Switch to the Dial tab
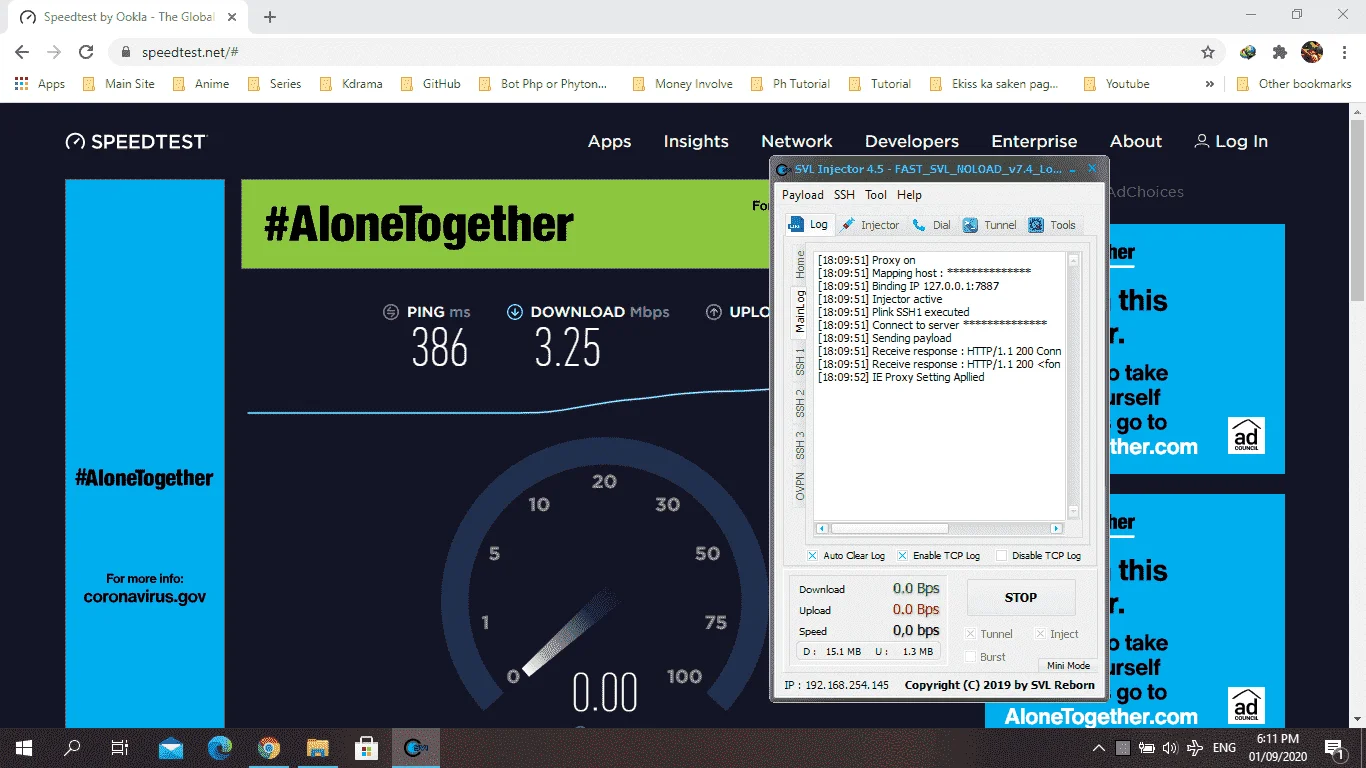1366x768 pixels. pos(932,225)
